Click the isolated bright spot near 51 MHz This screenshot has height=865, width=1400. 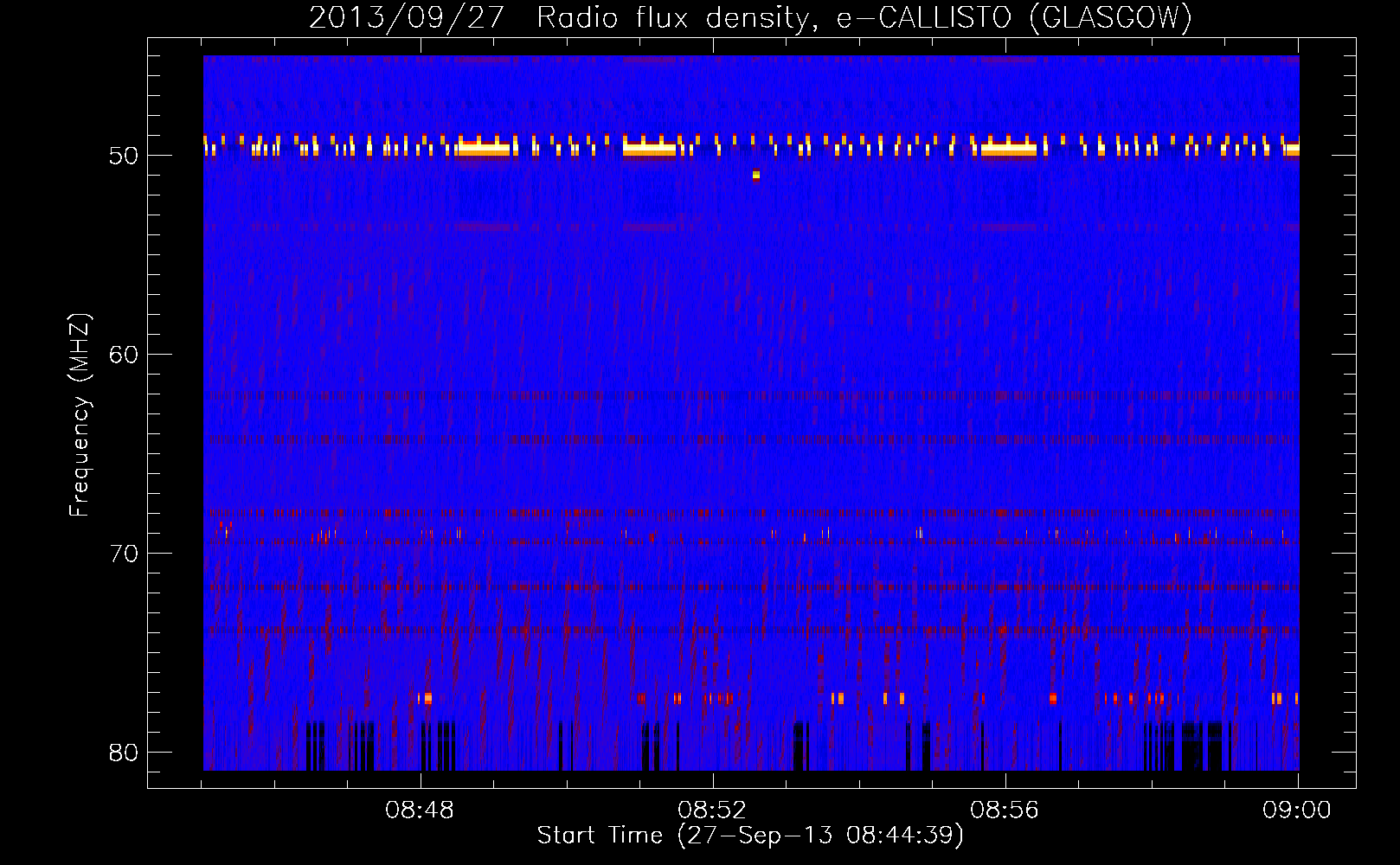(x=756, y=176)
